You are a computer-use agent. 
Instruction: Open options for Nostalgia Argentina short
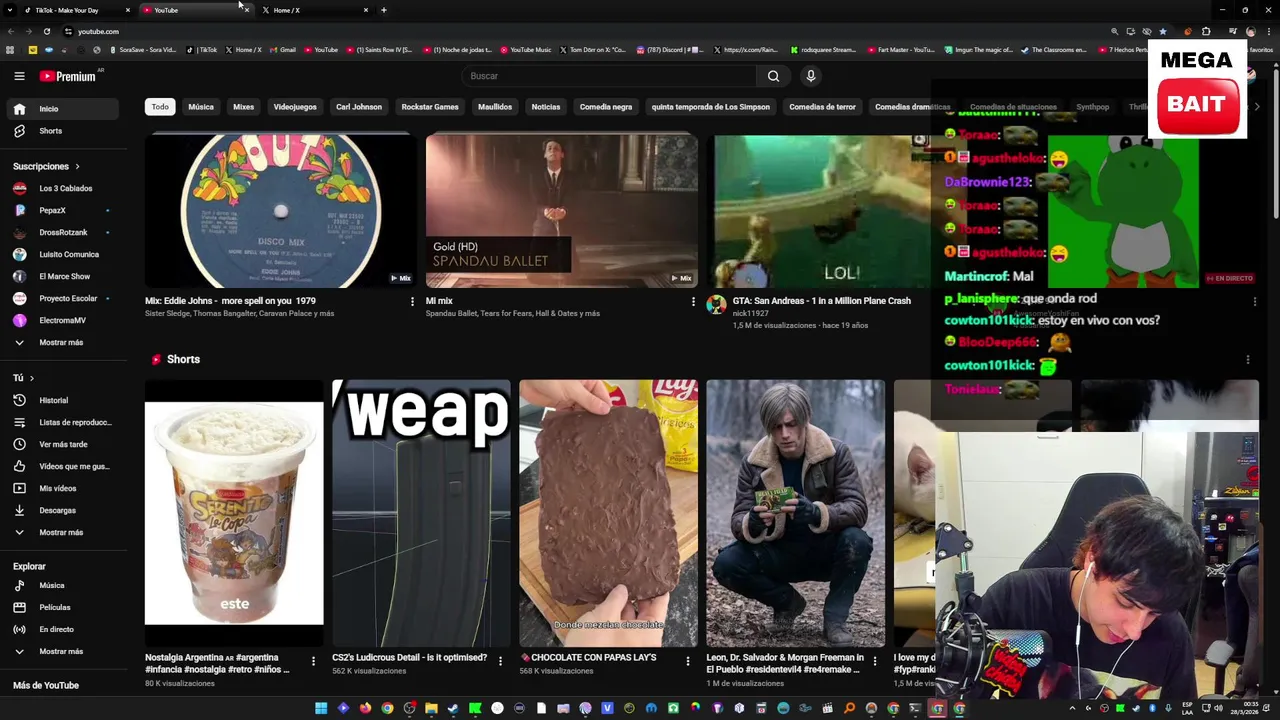coord(313,661)
